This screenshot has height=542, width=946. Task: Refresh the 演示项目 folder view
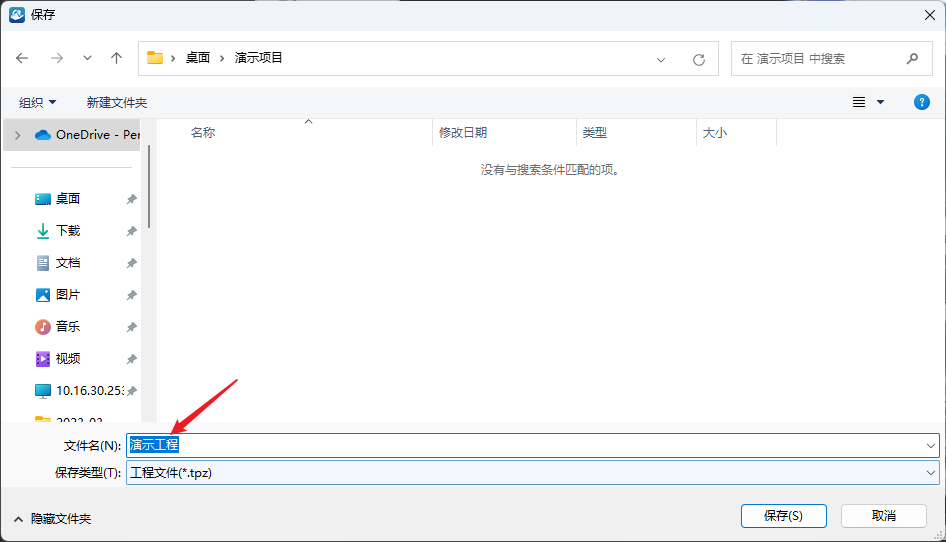pos(699,59)
